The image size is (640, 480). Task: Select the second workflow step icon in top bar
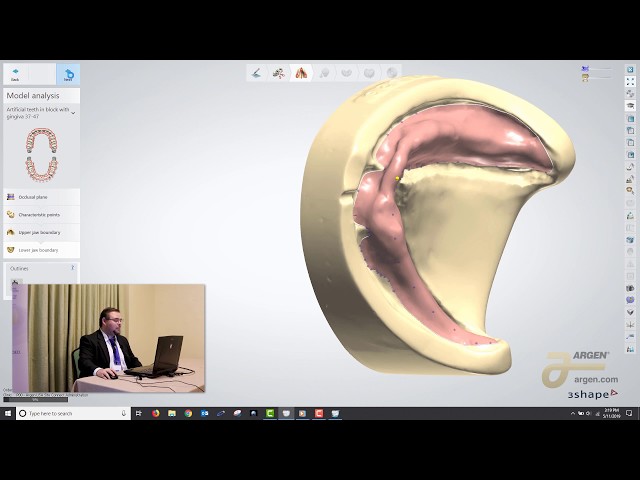click(279, 73)
